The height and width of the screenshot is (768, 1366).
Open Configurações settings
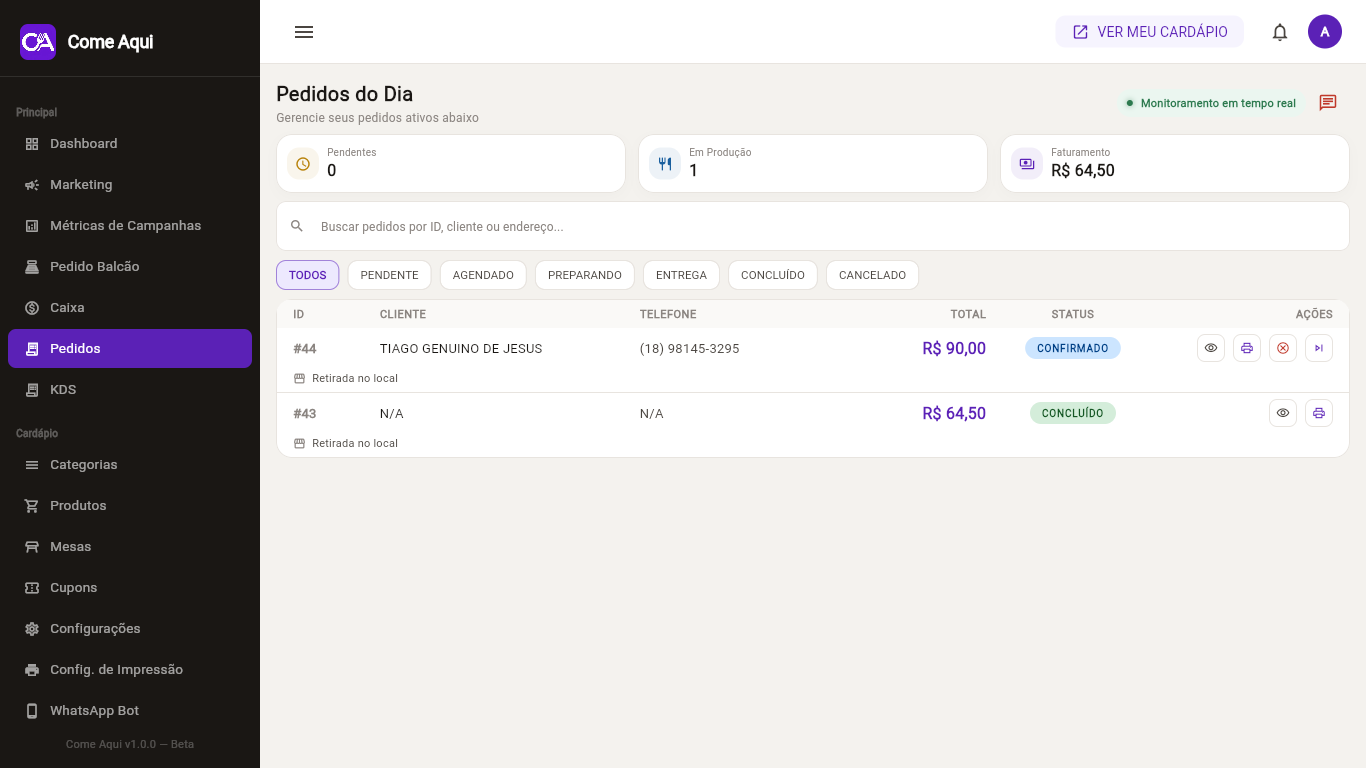(130, 629)
